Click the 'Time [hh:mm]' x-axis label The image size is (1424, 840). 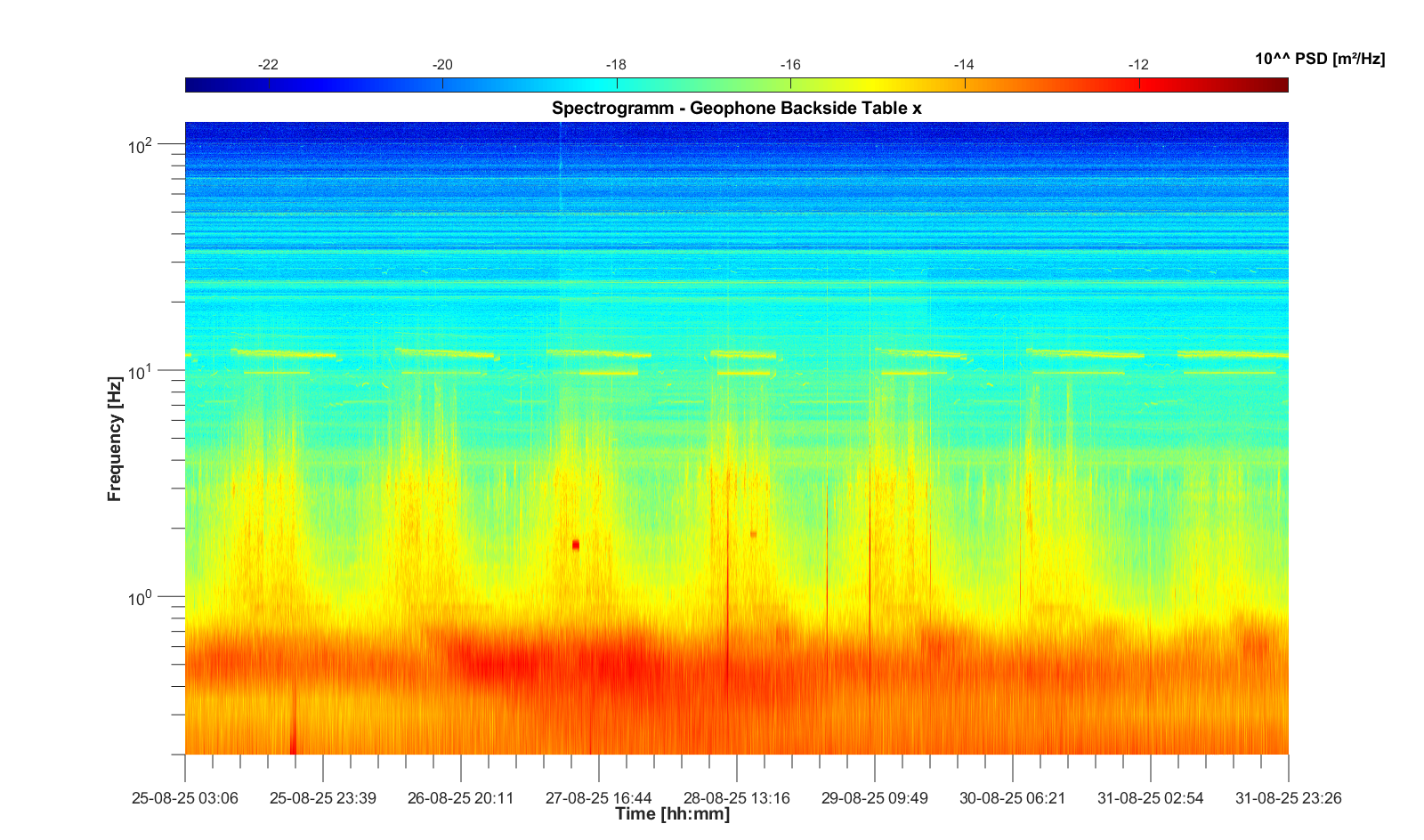click(x=672, y=814)
